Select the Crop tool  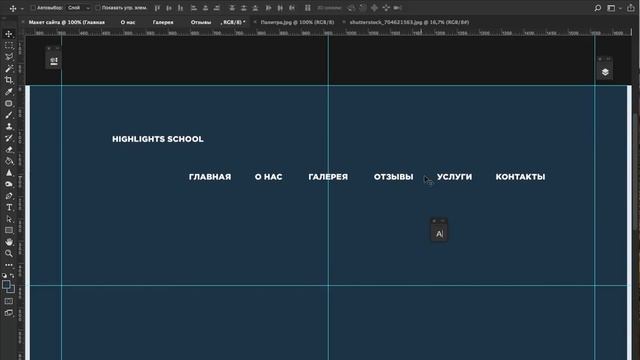9,80
